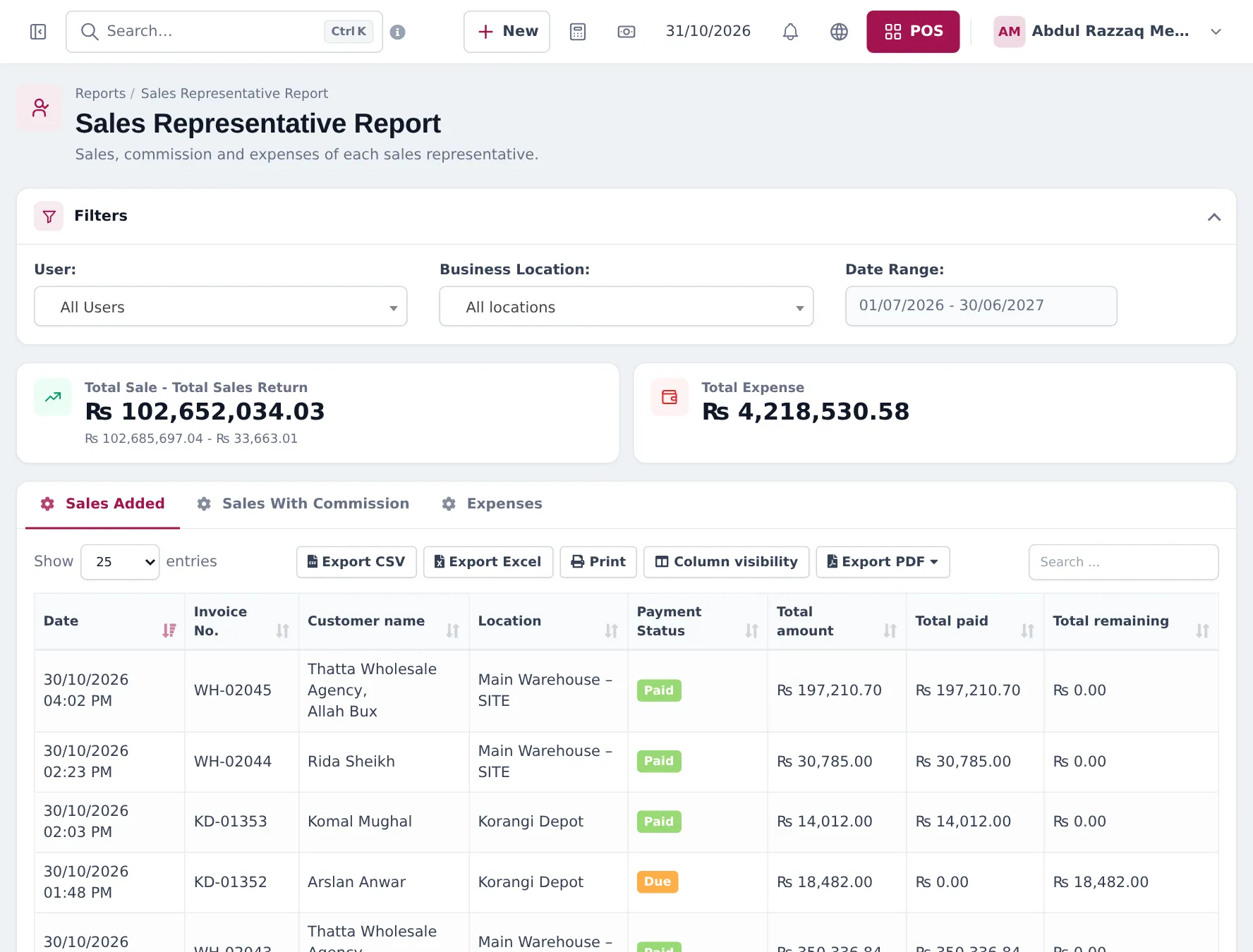Viewport: 1253px width, 952px height.
Task: Toggle the sidebar collapse icon
Action: coord(38,32)
